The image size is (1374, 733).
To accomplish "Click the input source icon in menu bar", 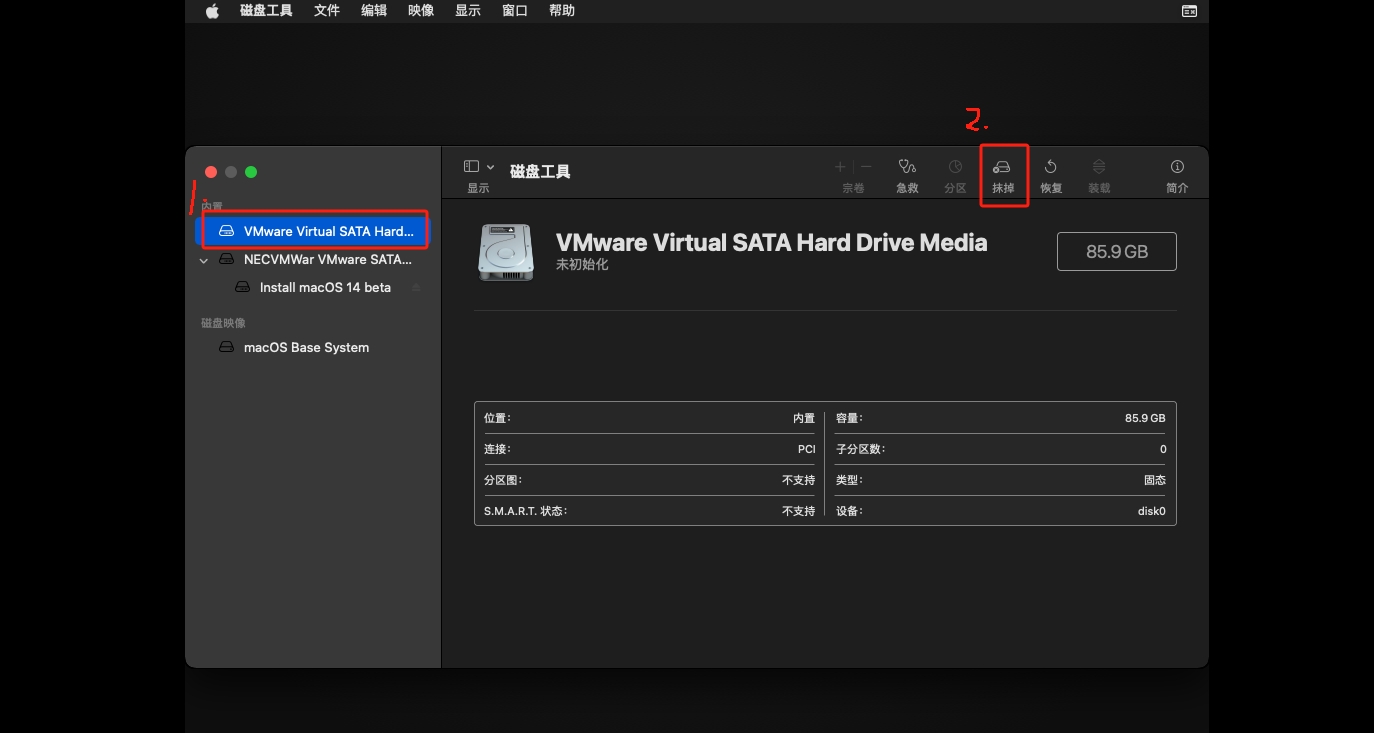I will click(x=1189, y=11).
